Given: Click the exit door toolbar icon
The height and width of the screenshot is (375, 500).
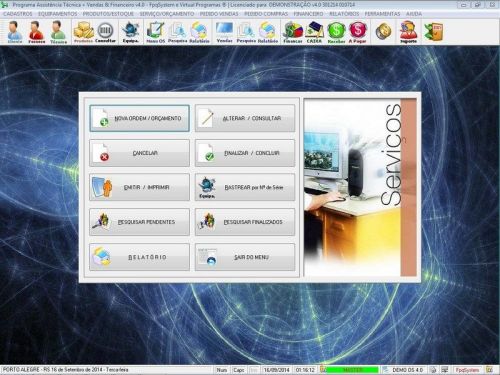Looking at the screenshot, I should (x=434, y=32).
